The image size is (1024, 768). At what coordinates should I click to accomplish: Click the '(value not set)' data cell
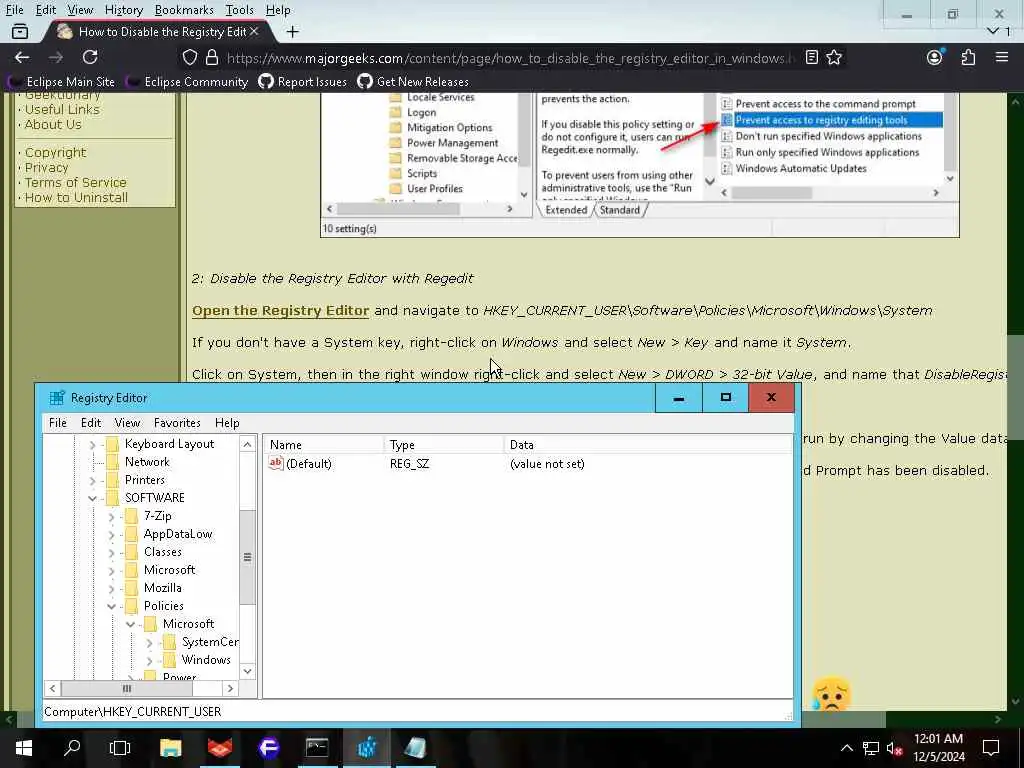tap(547, 464)
